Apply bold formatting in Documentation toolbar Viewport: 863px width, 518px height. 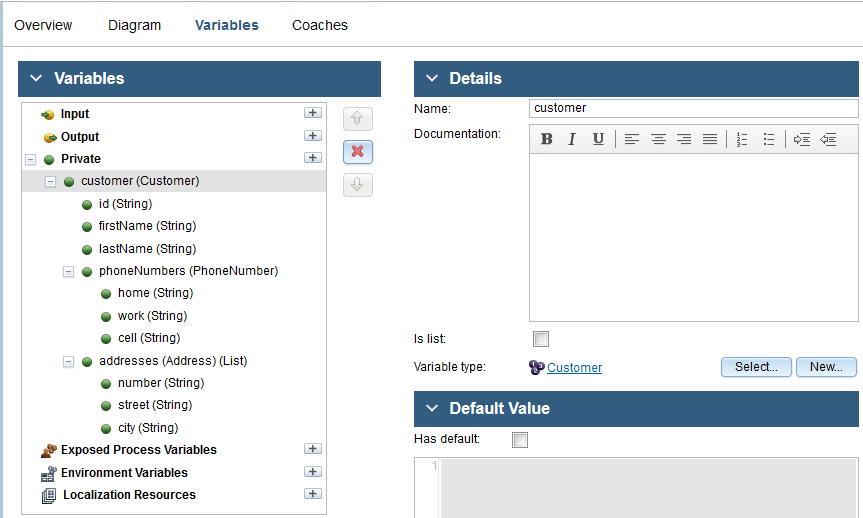(546, 139)
